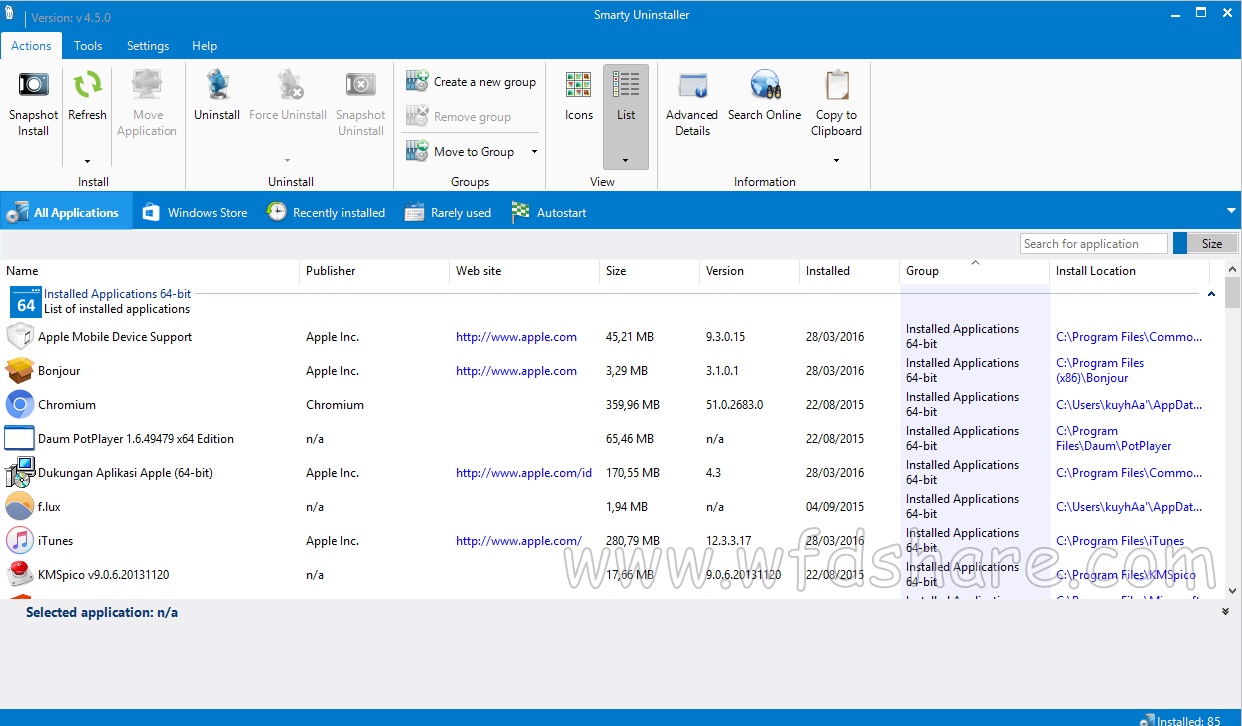Create a new group

(x=470, y=81)
